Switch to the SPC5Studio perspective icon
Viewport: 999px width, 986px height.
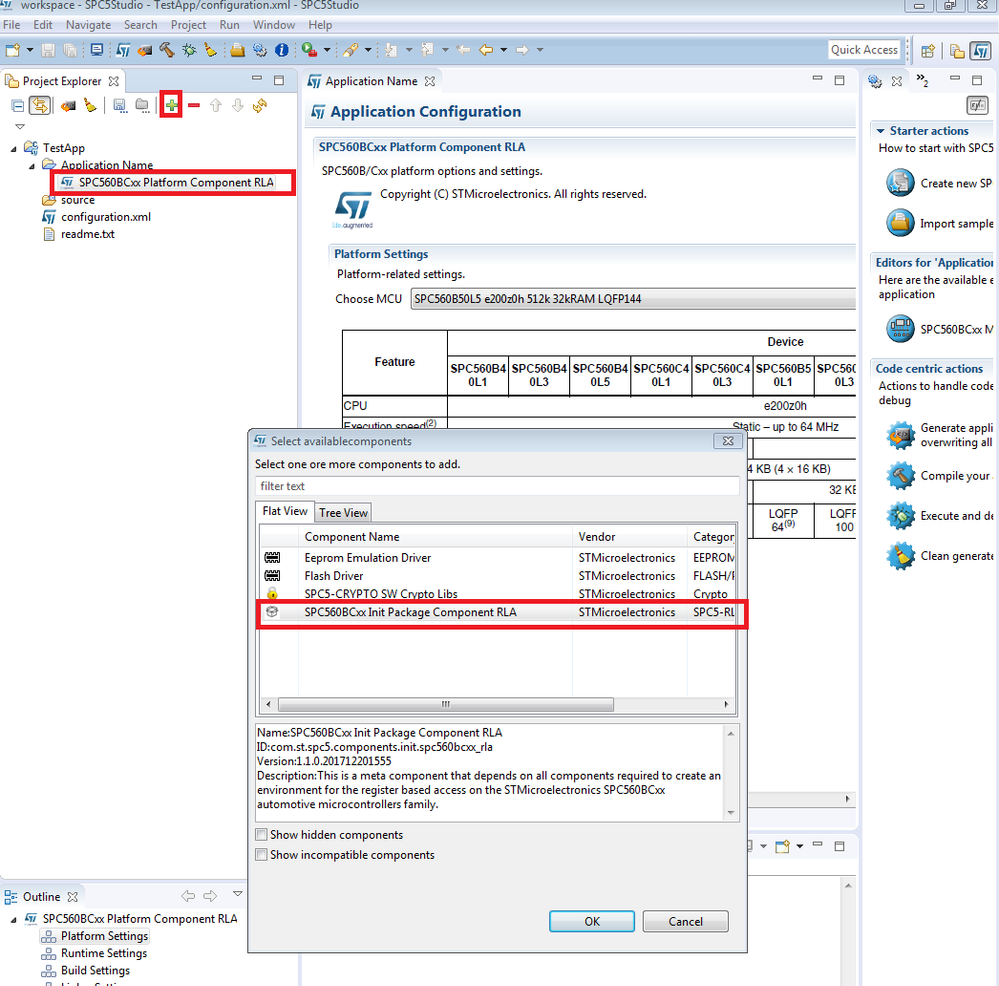click(x=980, y=50)
